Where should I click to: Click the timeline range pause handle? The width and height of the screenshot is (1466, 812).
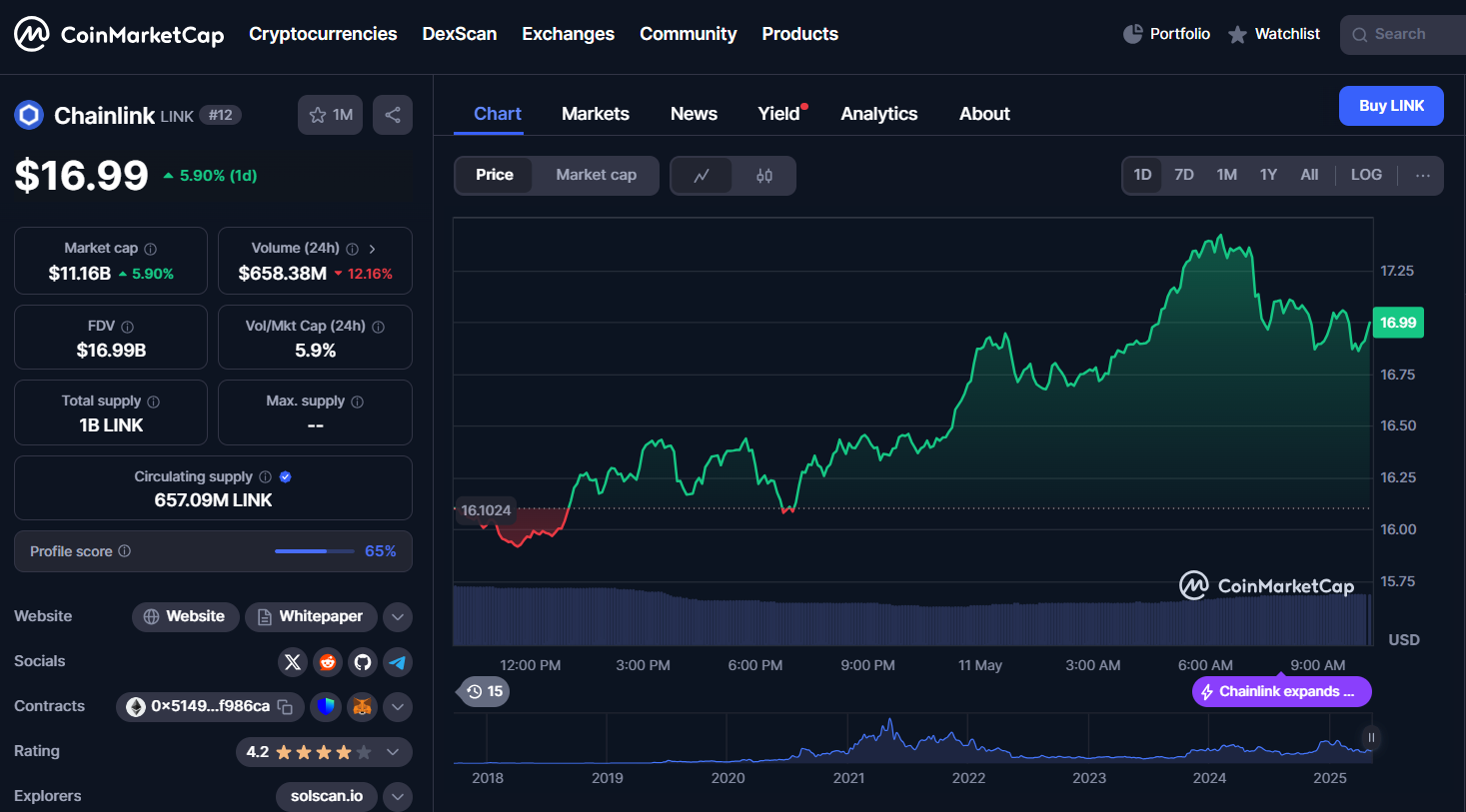[1371, 738]
